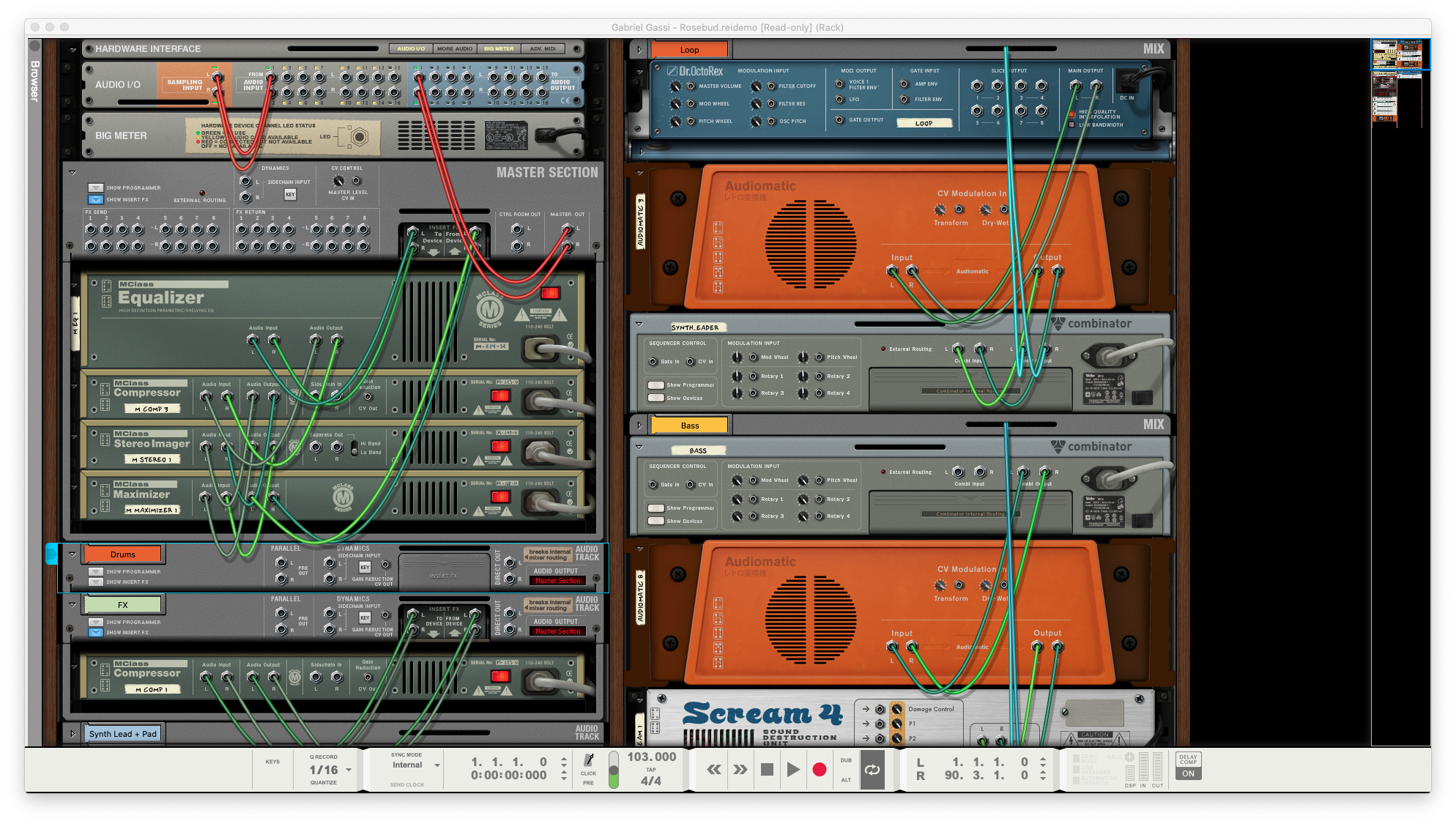Click the Drums track name label
The height and width of the screenshot is (824, 1456).
coord(123,554)
